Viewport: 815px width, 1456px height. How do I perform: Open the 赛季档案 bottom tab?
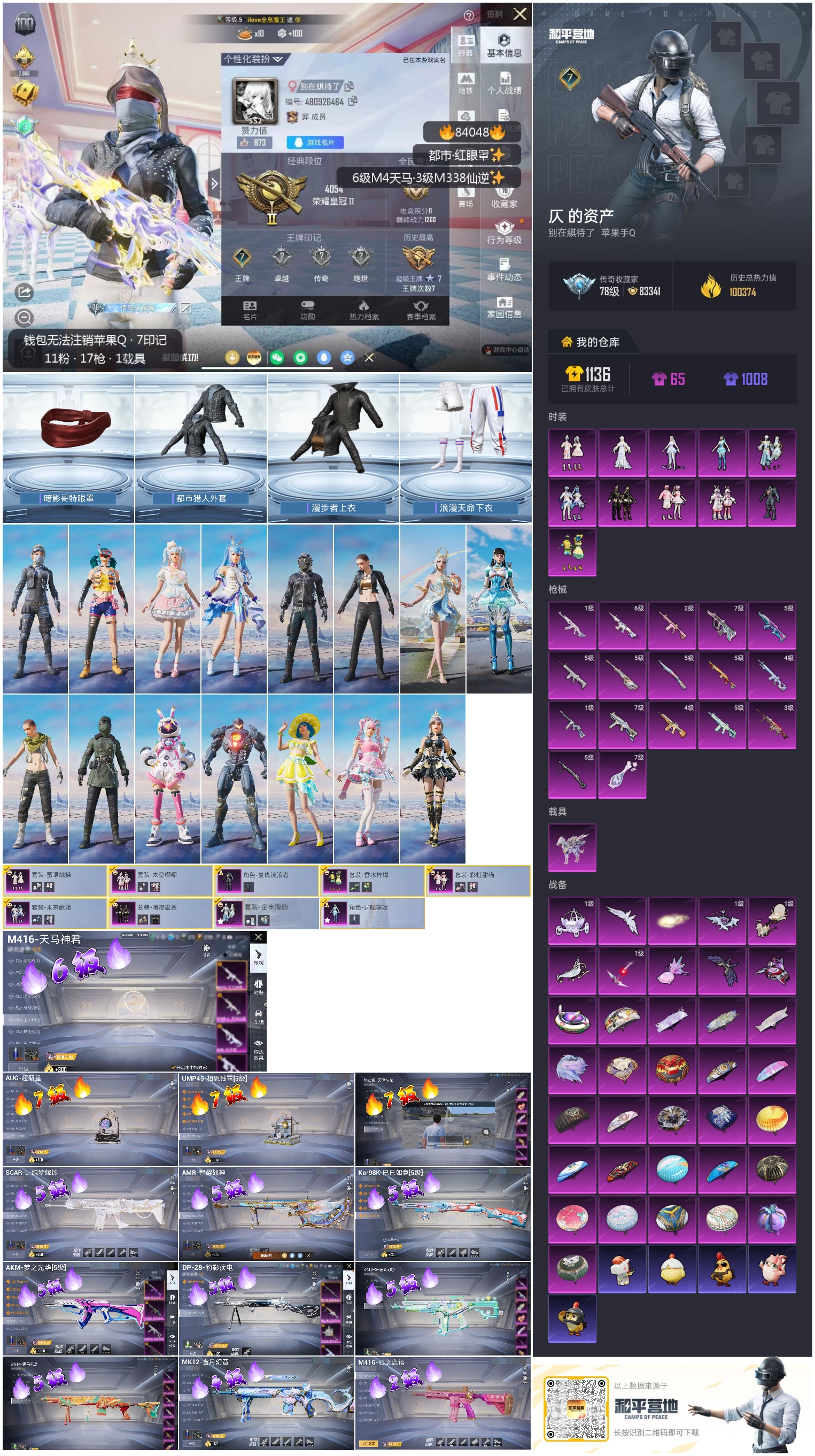[x=421, y=311]
